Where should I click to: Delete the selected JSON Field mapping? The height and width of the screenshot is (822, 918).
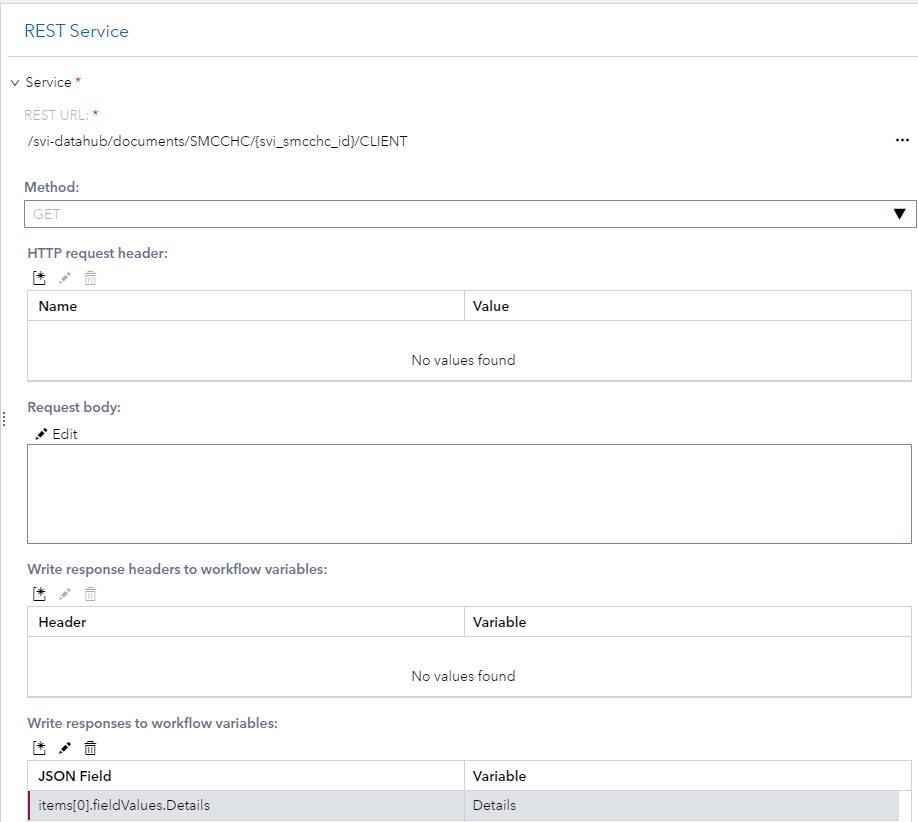point(90,747)
